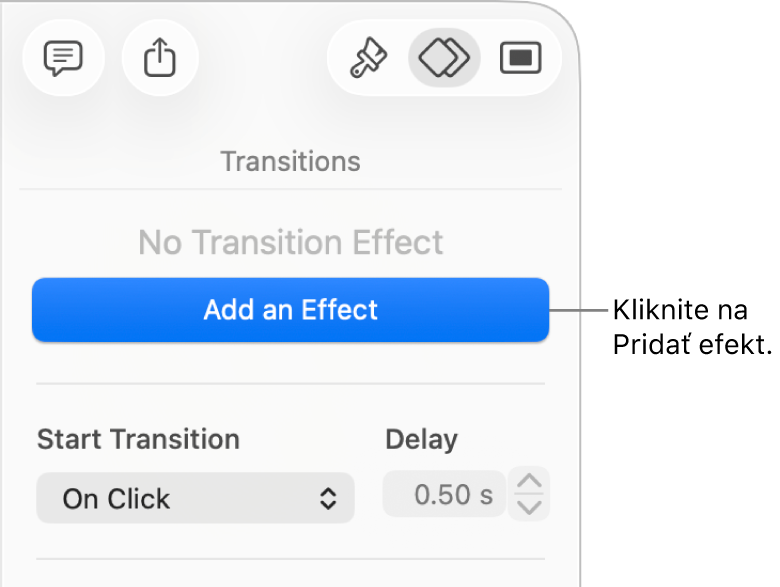Click the Delay label

(x=421, y=439)
